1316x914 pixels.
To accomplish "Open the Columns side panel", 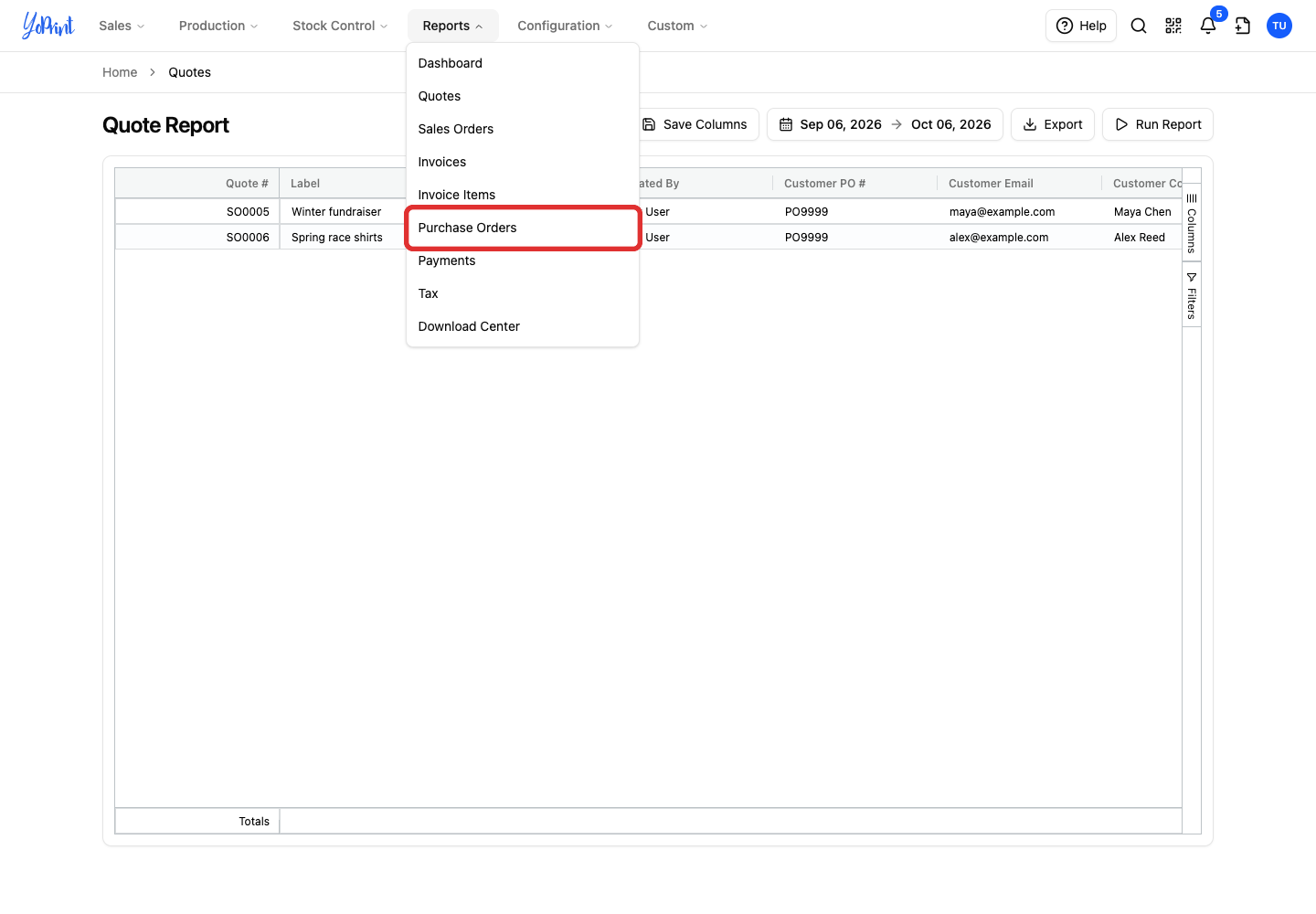I will (1192, 224).
